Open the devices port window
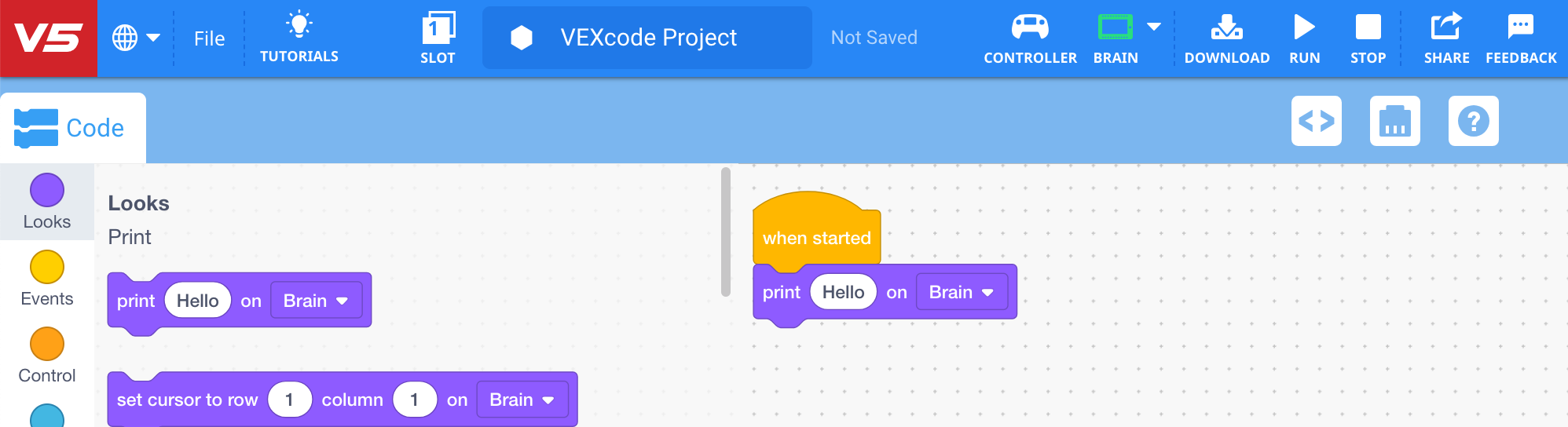The width and height of the screenshot is (1568, 427). point(1395,121)
